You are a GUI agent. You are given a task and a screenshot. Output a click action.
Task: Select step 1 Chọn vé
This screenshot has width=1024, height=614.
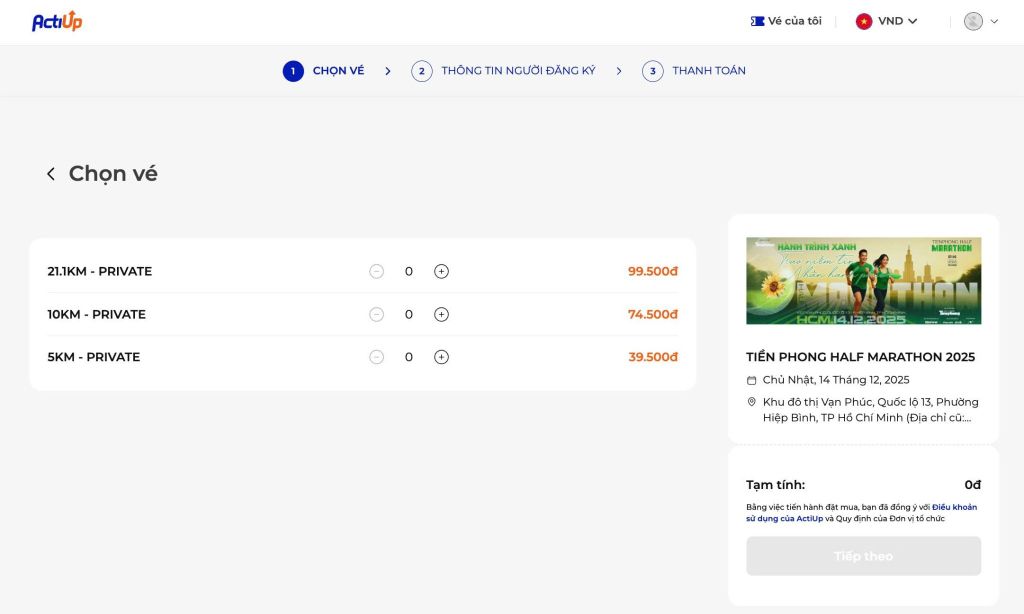coord(323,71)
